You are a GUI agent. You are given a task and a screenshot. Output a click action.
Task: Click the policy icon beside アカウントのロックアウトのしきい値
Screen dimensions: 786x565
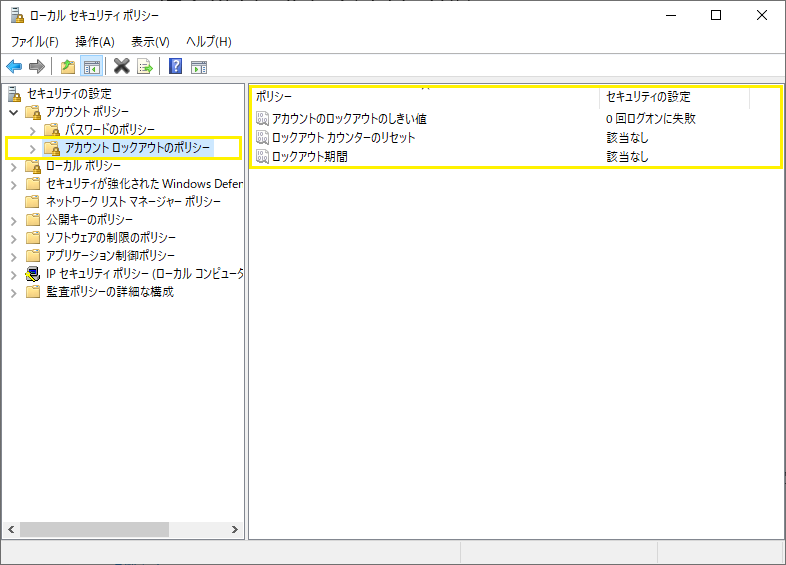(262, 119)
